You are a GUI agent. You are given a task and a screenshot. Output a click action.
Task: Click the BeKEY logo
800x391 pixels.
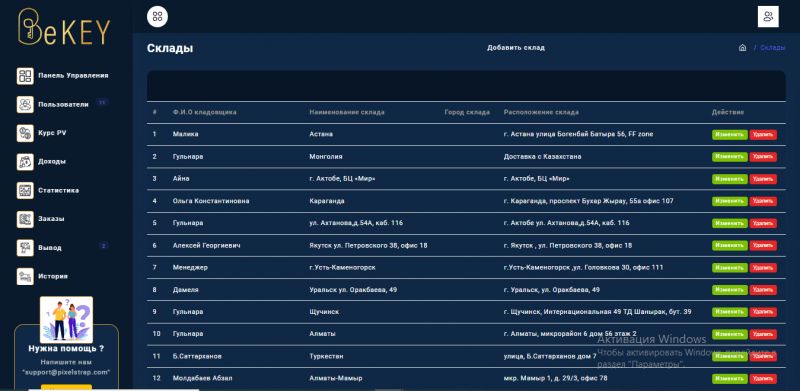pos(64,27)
